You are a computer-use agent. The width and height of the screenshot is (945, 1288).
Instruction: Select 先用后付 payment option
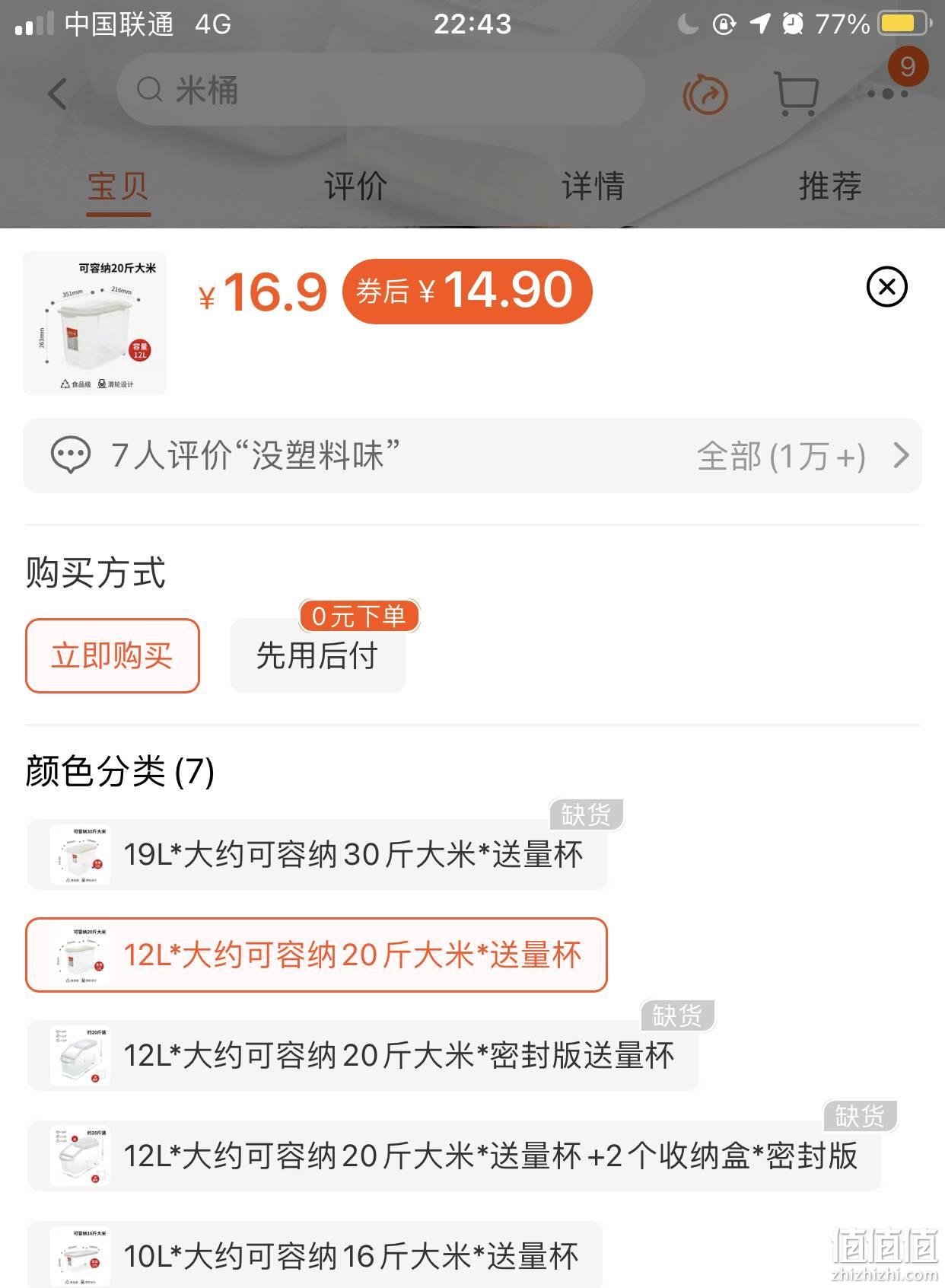[x=318, y=655]
